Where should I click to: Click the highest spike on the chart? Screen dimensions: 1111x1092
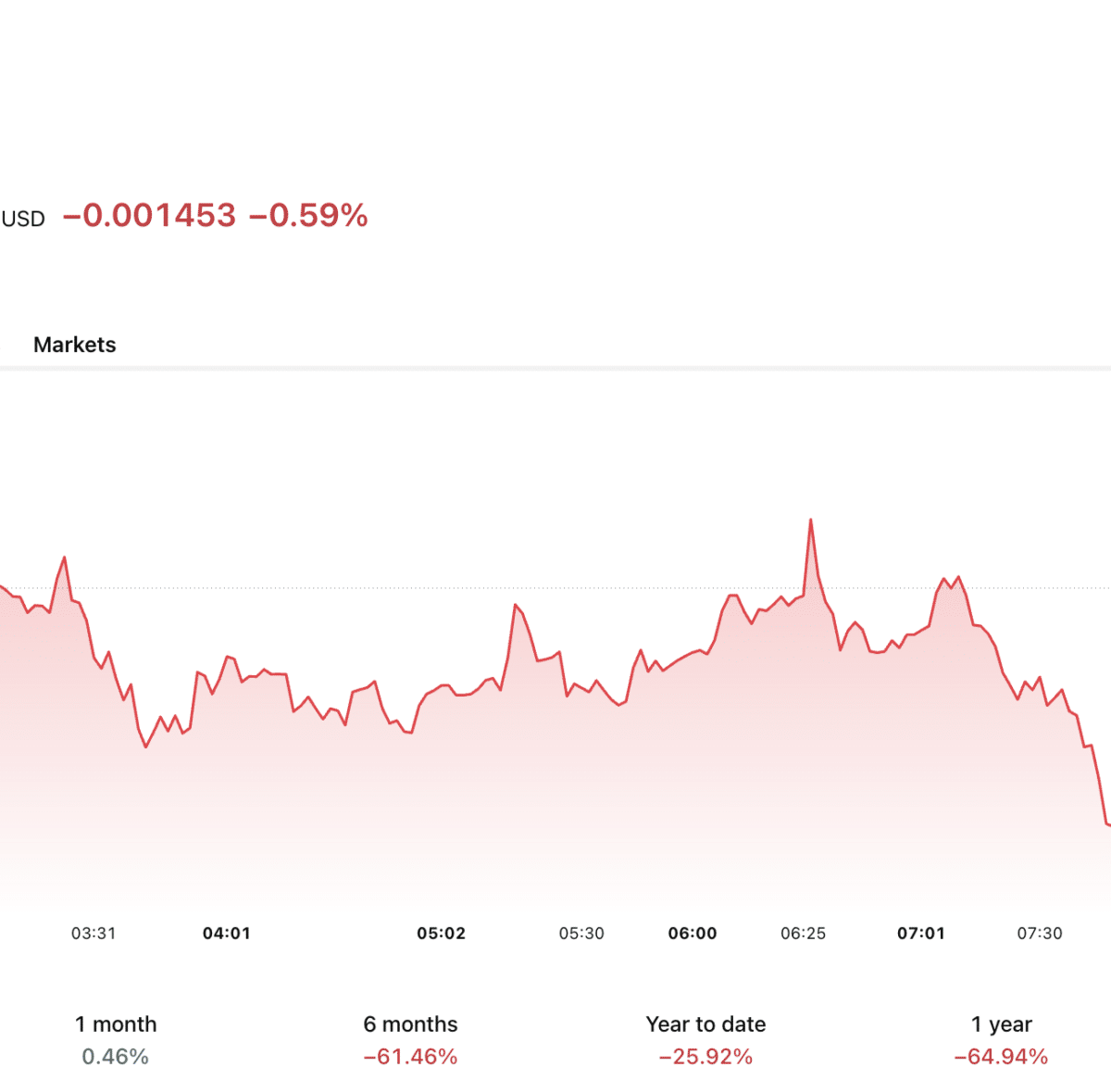coord(811,521)
